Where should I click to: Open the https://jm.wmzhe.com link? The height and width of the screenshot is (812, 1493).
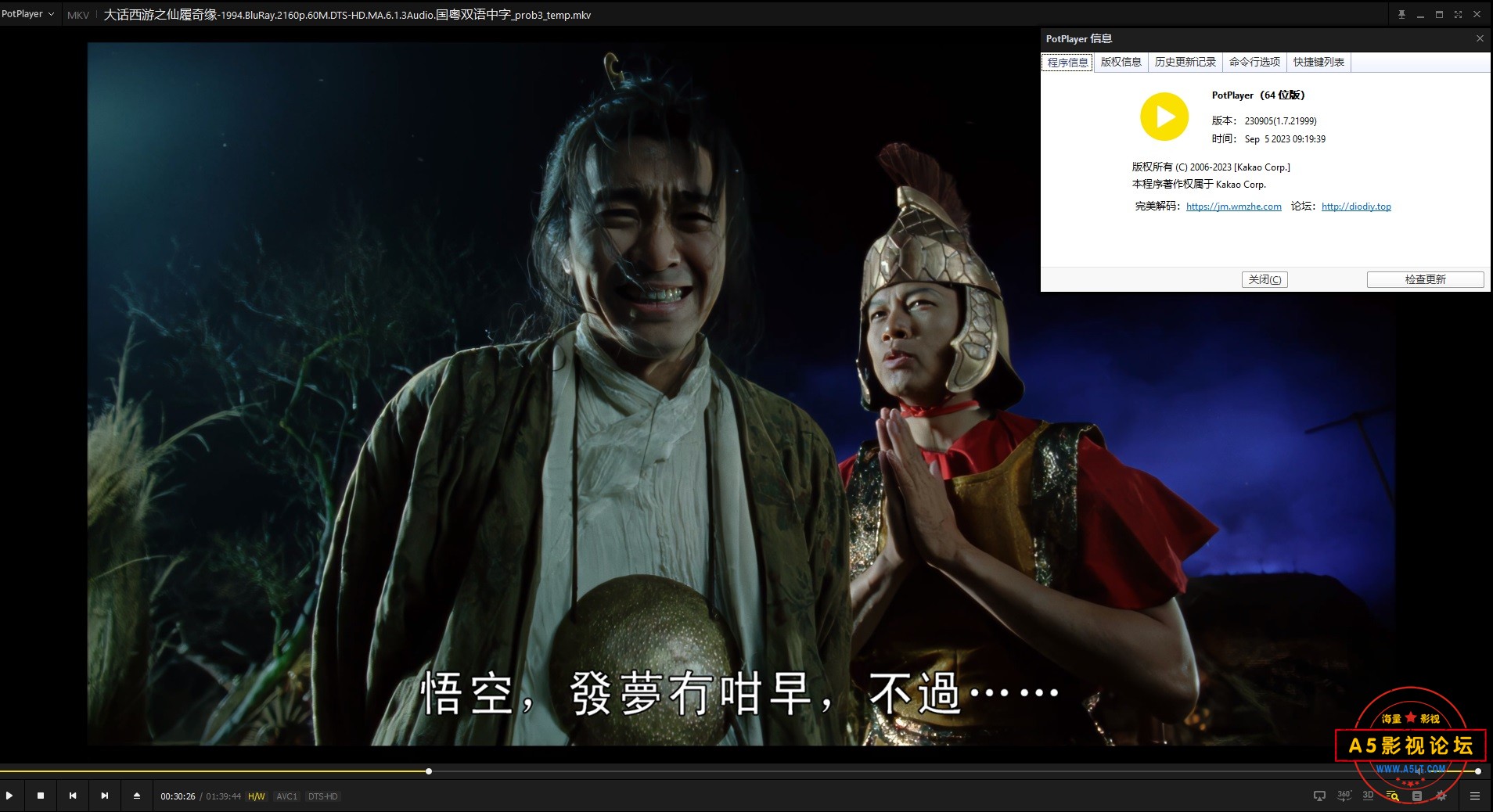click(x=1234, y=207)
